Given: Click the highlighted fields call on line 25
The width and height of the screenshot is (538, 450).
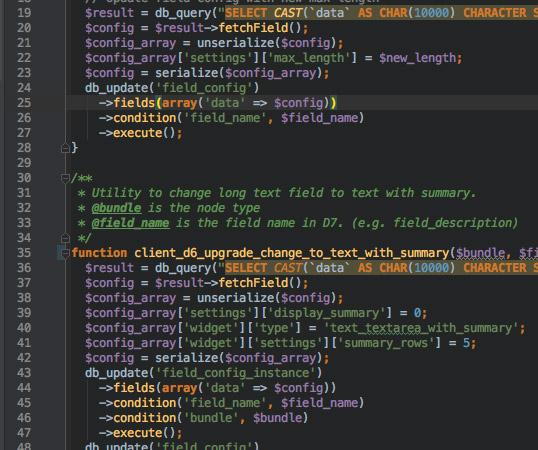Looking at the screenshot, I should click(134, 103).
